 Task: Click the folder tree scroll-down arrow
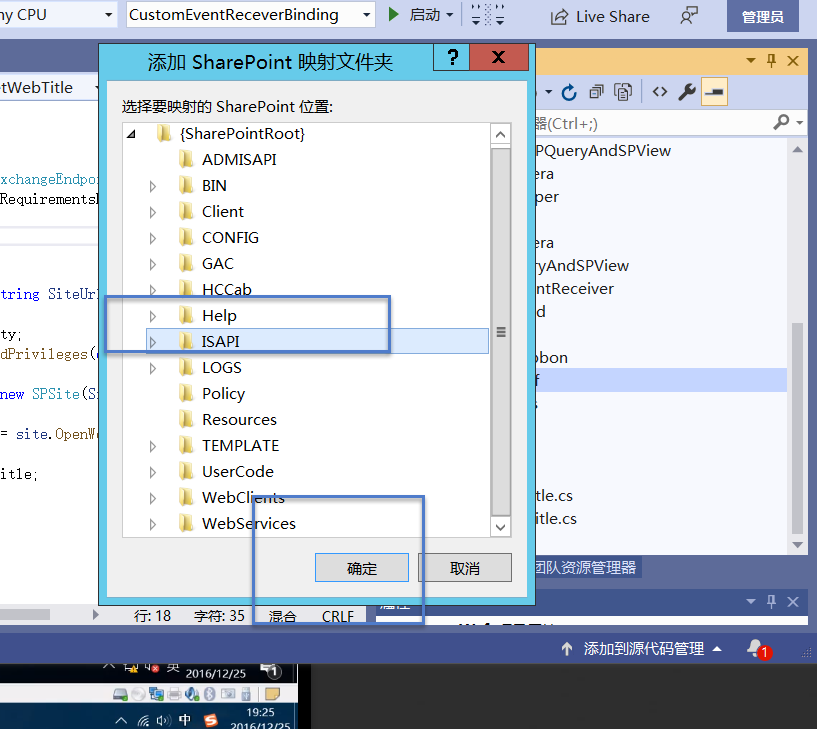click(501, 527)
